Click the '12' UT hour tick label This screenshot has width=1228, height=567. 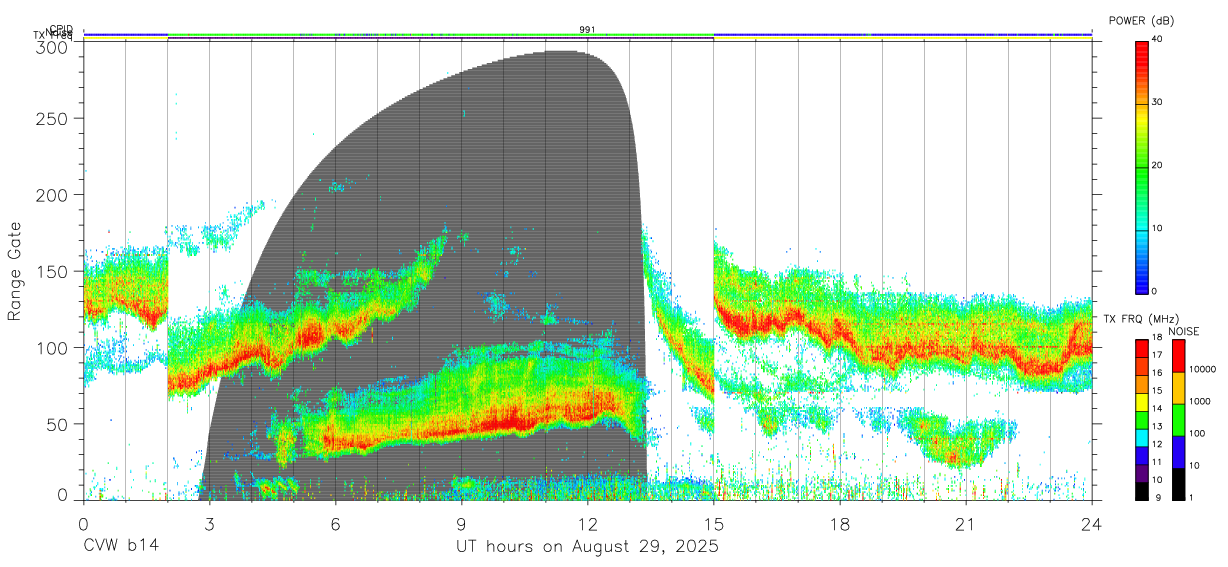coord(588,524)
